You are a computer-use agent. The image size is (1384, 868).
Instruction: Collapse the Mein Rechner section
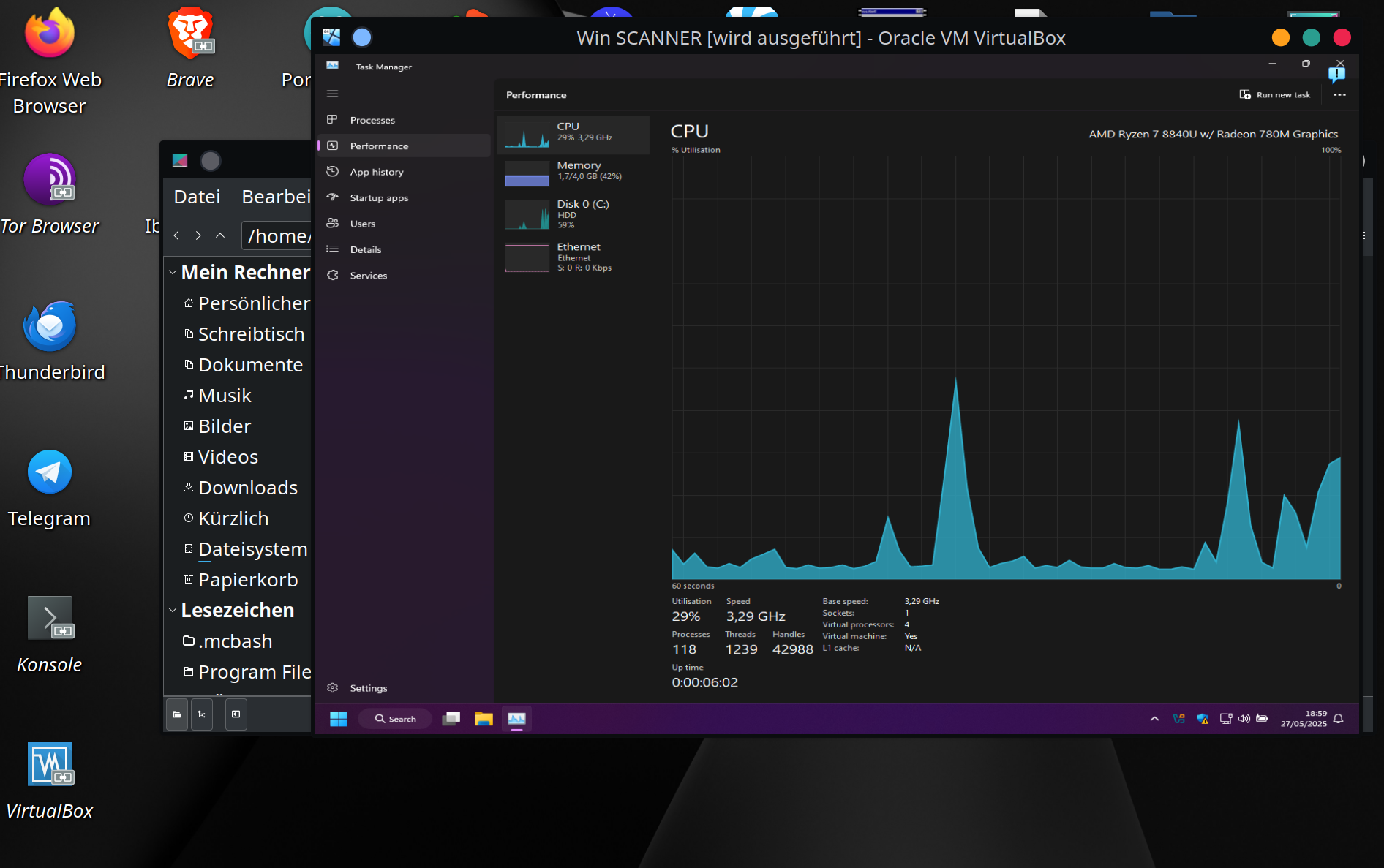173,273
